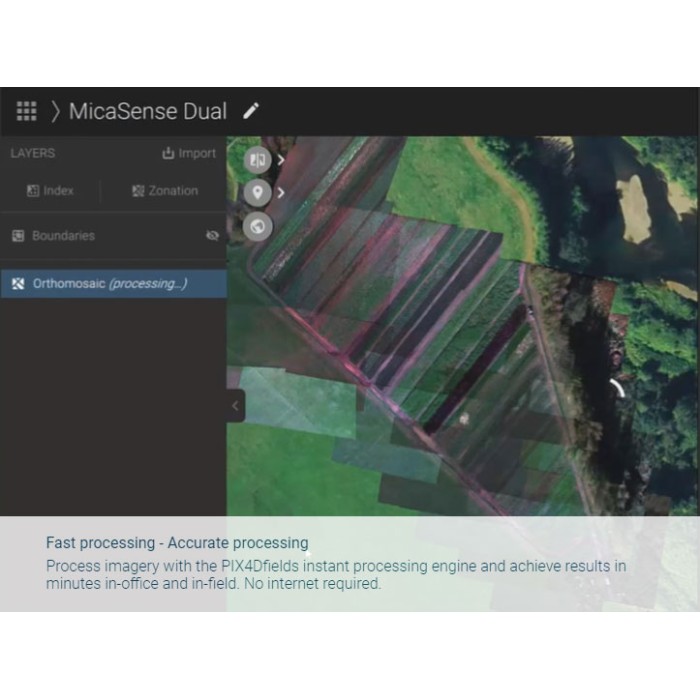Screen dimensions: 700x700
Task: Click breadcrumb chevron before MicaSense Dual
Action: pyautogui.click(x=55, y=111)
